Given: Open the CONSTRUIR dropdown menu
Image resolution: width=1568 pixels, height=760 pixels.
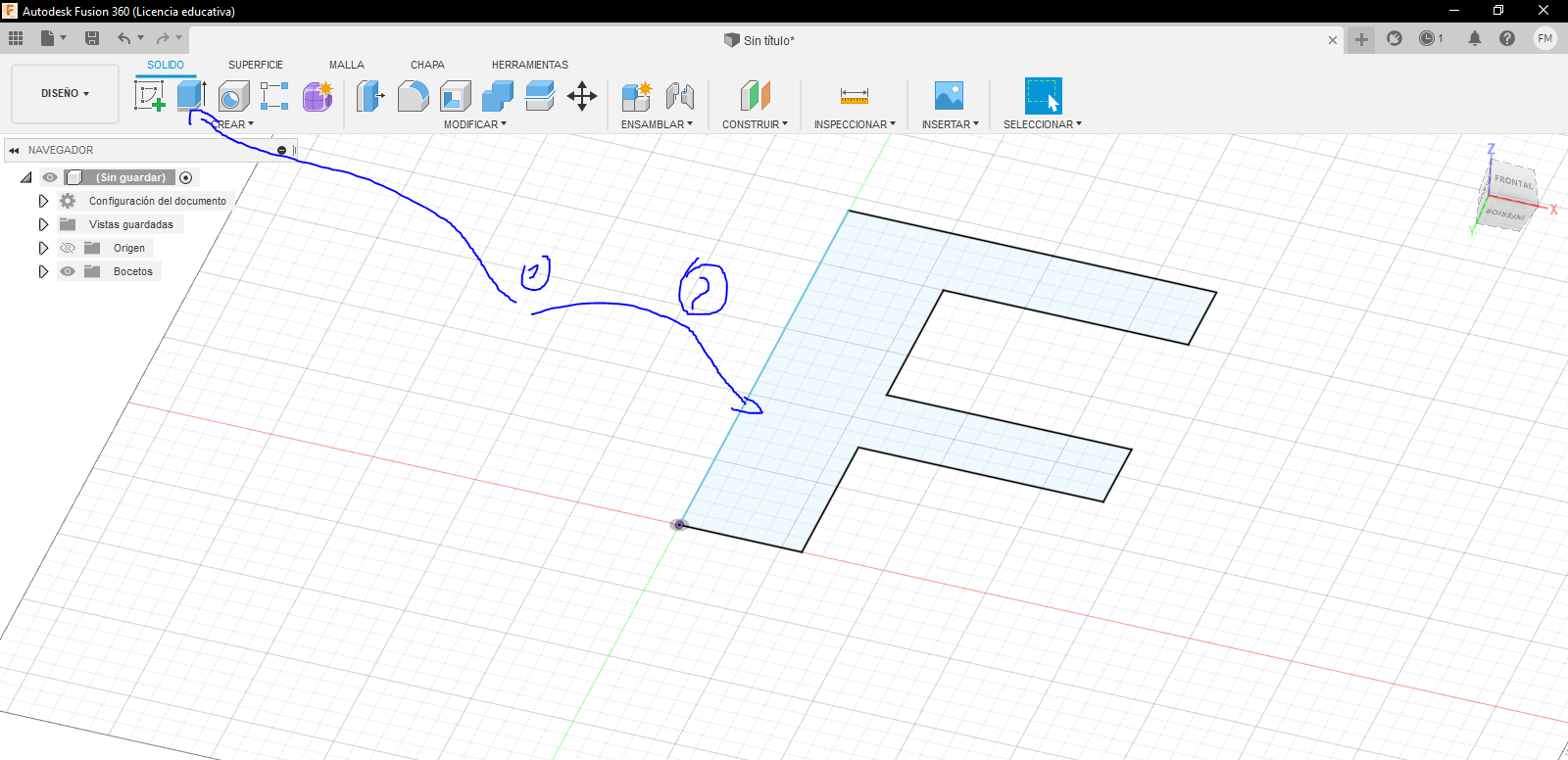Looking at the screenshot, I should click(756, 124).
